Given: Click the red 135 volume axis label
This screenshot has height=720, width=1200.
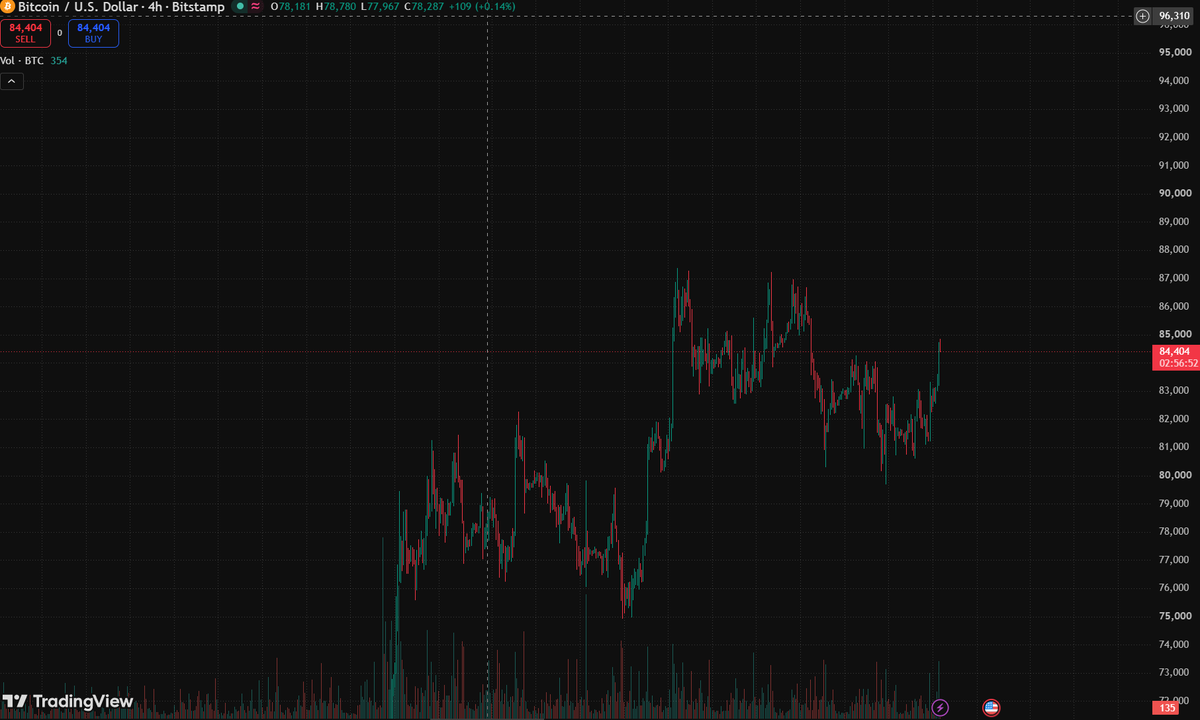Looking at the screenshot, I should pyautogui.click(x=1167, y=708).
